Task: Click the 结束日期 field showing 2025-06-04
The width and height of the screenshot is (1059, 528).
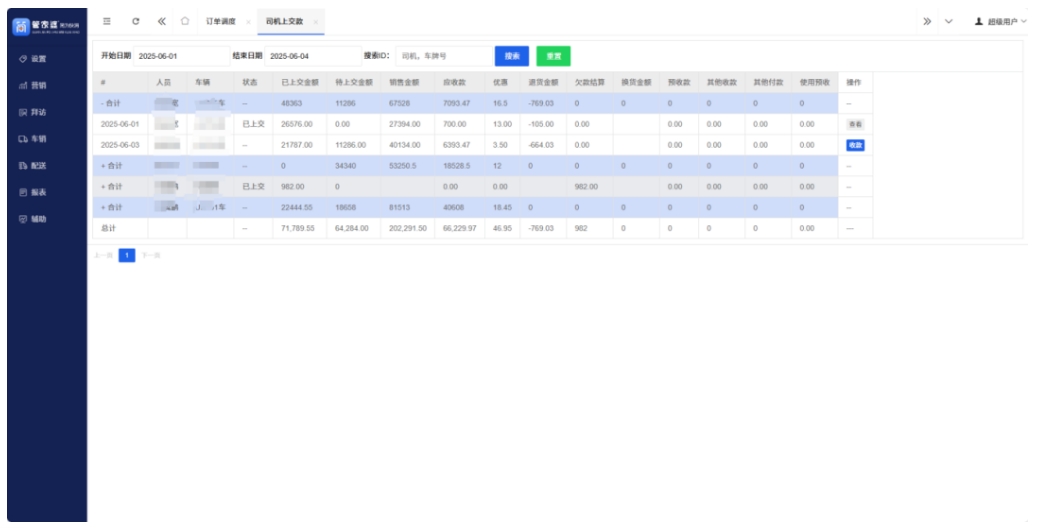Action: coord(313,56)
